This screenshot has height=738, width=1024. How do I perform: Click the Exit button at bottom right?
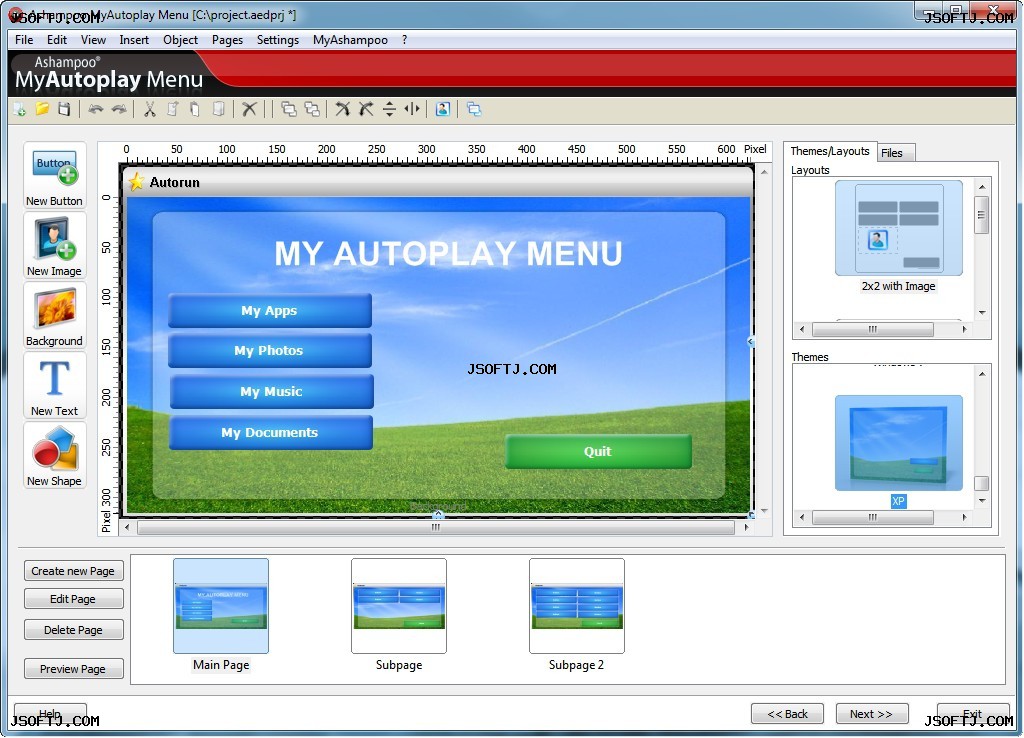(x=972, y=714)
